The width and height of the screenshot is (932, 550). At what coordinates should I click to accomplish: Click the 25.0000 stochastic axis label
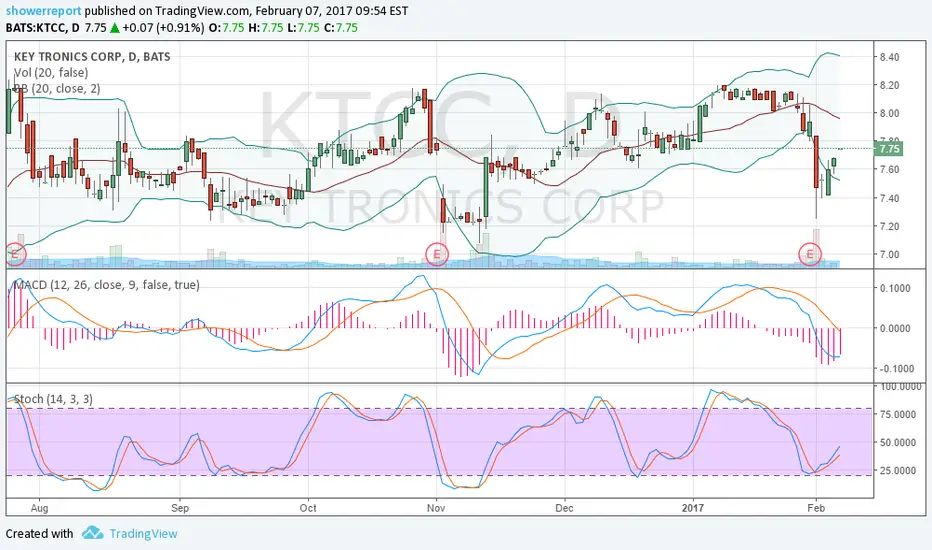[x=898, y=470]
